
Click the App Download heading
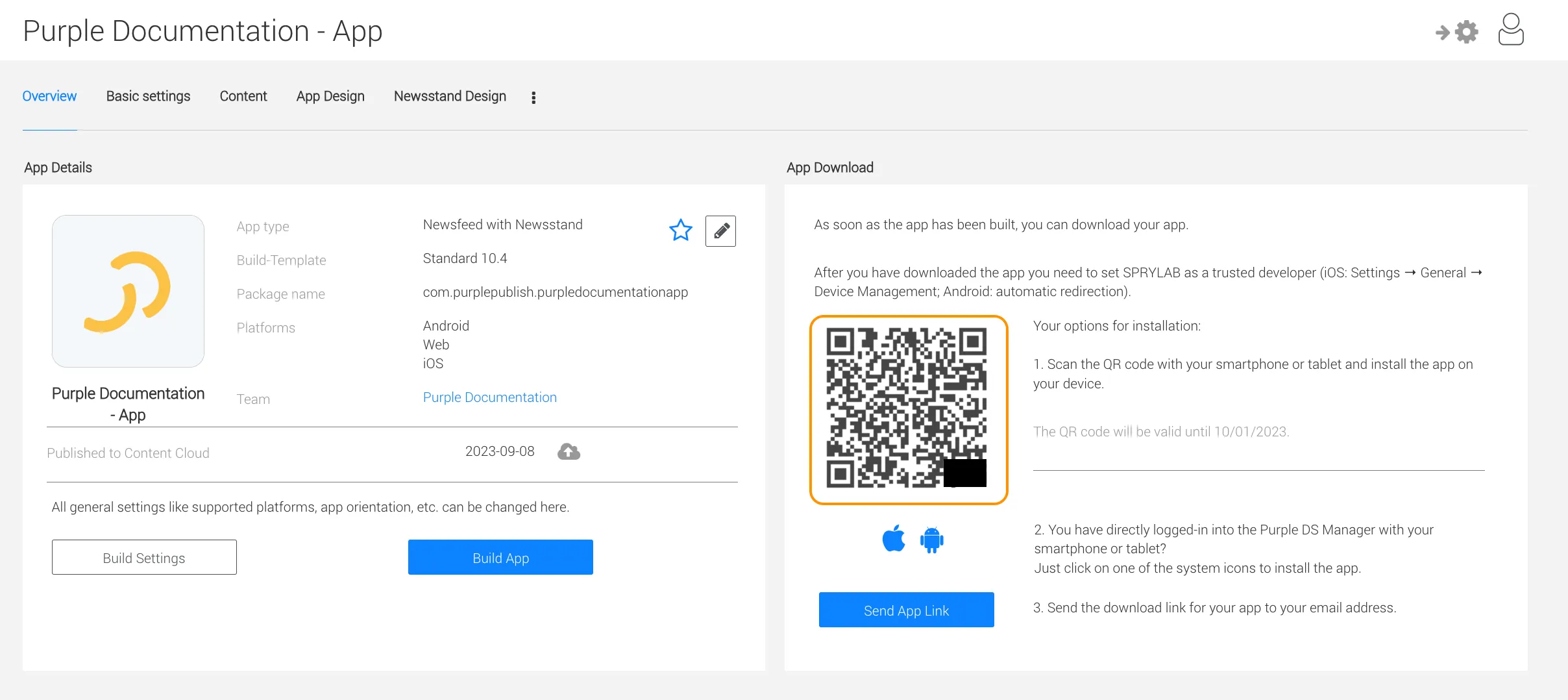tap(830, 168)
